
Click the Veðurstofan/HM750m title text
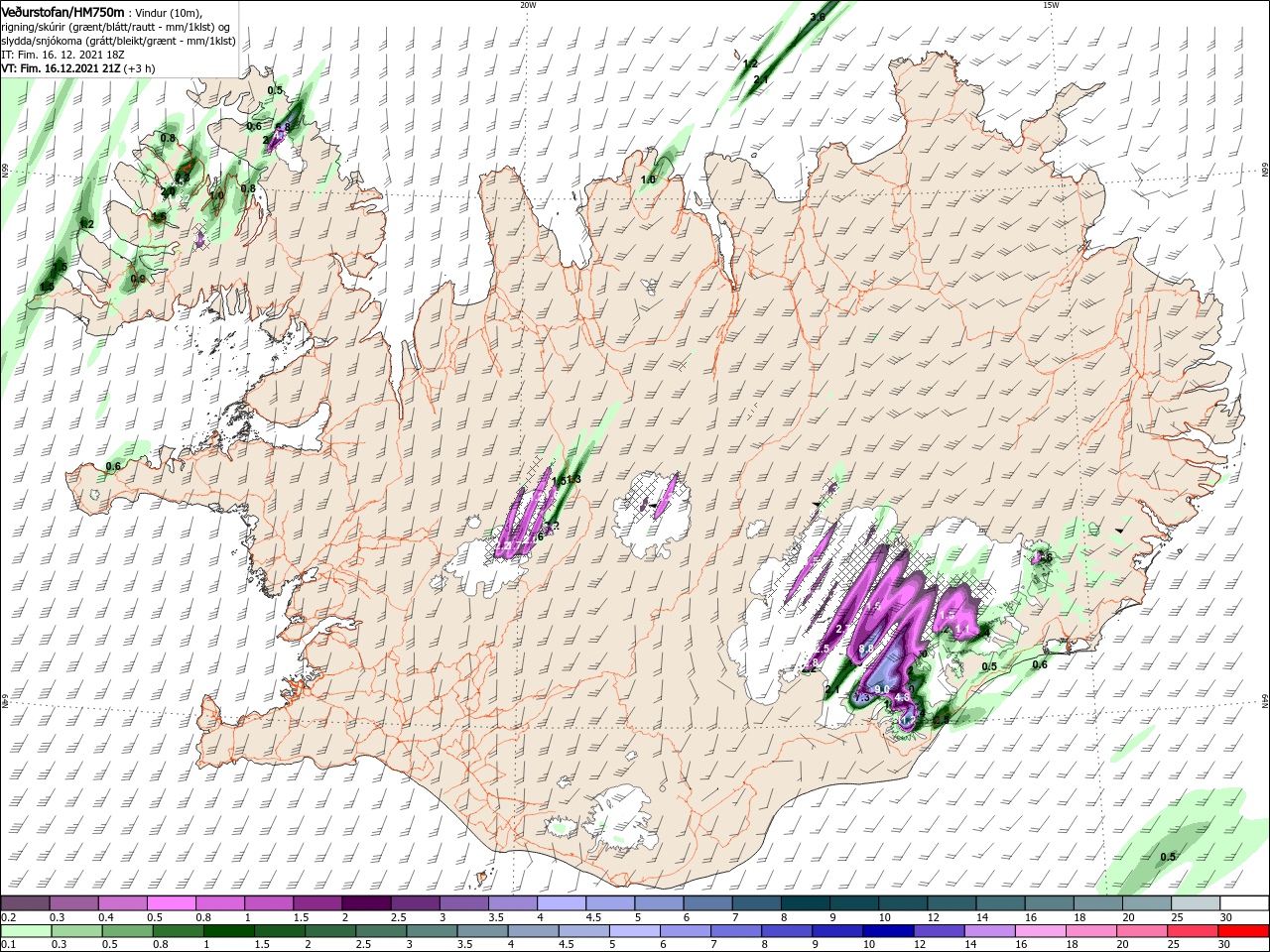coord(63,11)
